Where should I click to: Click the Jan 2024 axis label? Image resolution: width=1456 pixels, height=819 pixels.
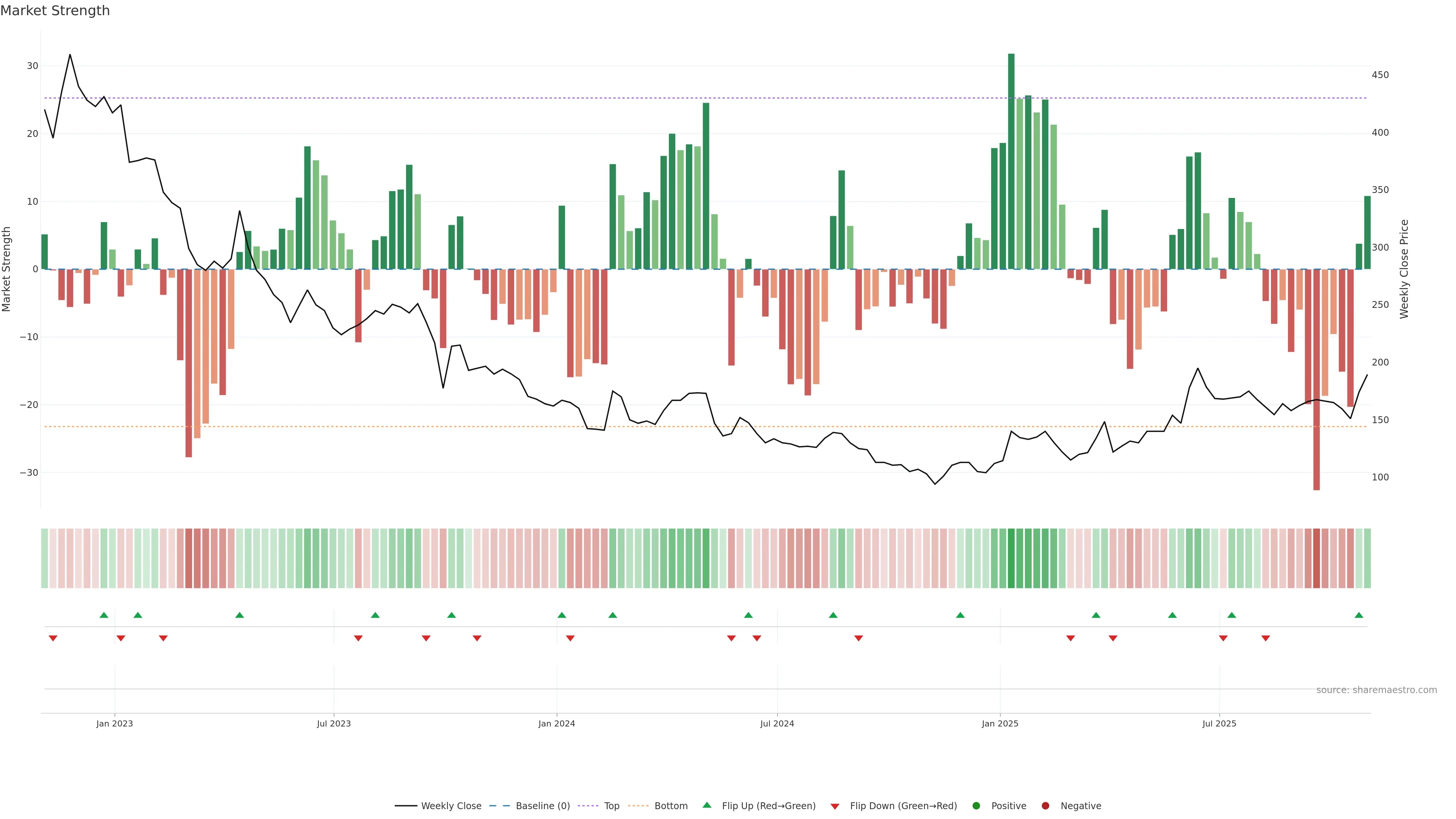[556, 723]
